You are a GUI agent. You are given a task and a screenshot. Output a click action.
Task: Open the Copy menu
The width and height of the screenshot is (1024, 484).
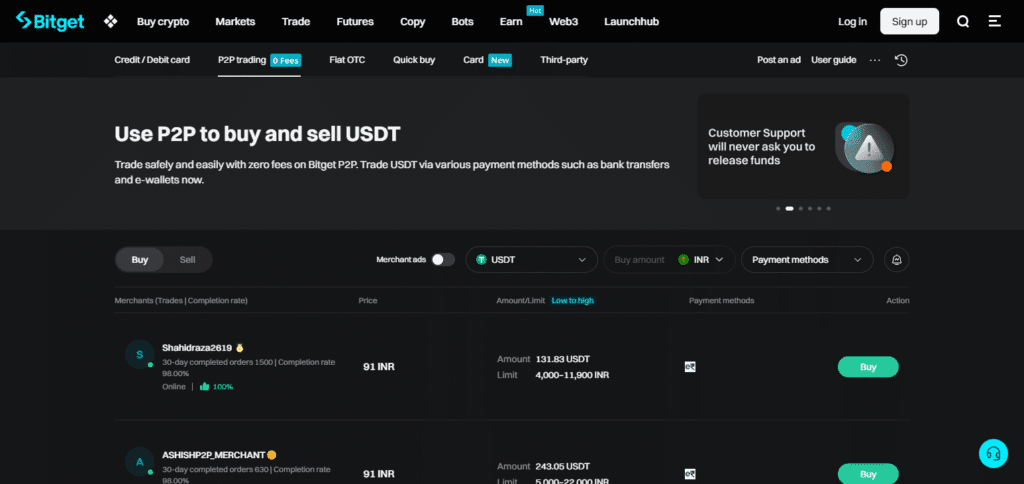[x=413, y=22]
